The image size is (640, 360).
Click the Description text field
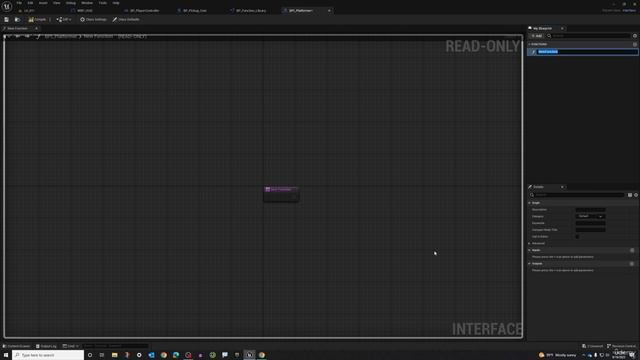click(590, 210)
